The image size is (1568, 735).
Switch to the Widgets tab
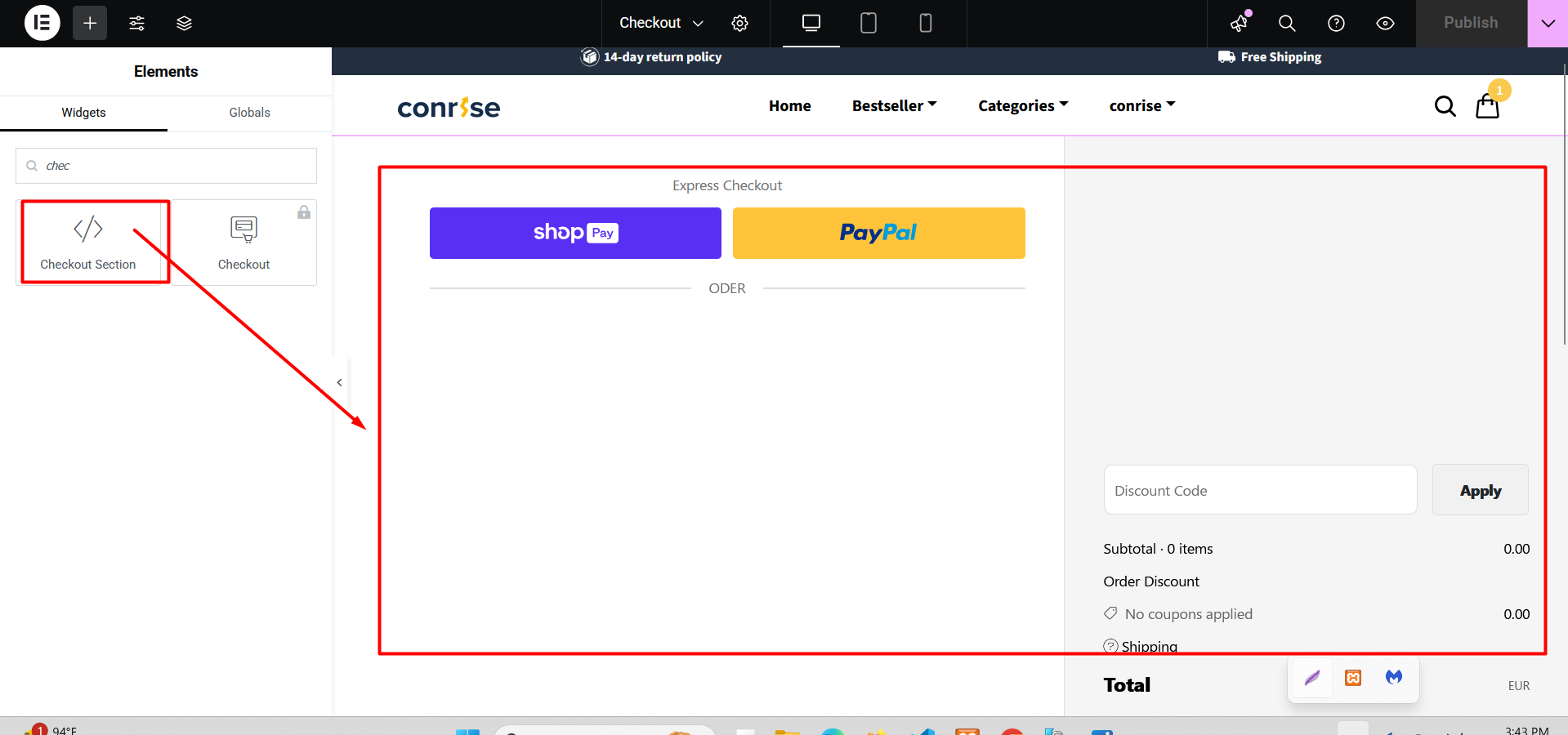83,113
